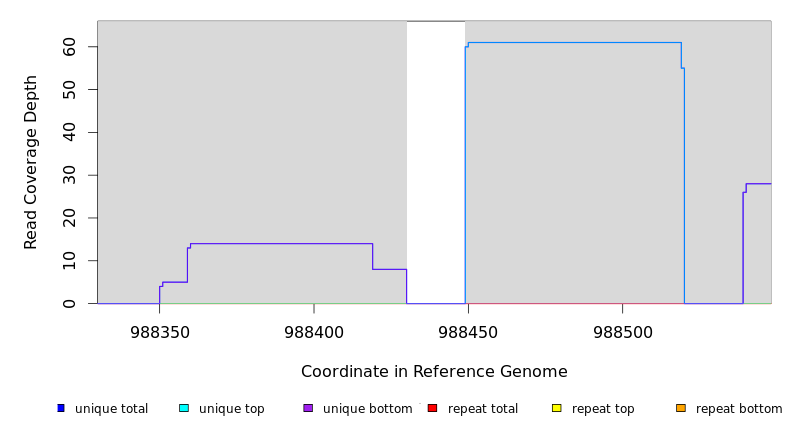Click the blue 'unique total' legend swatch
Image resolution: width=792 pixels, height=432 pixels.
[61, 408]
